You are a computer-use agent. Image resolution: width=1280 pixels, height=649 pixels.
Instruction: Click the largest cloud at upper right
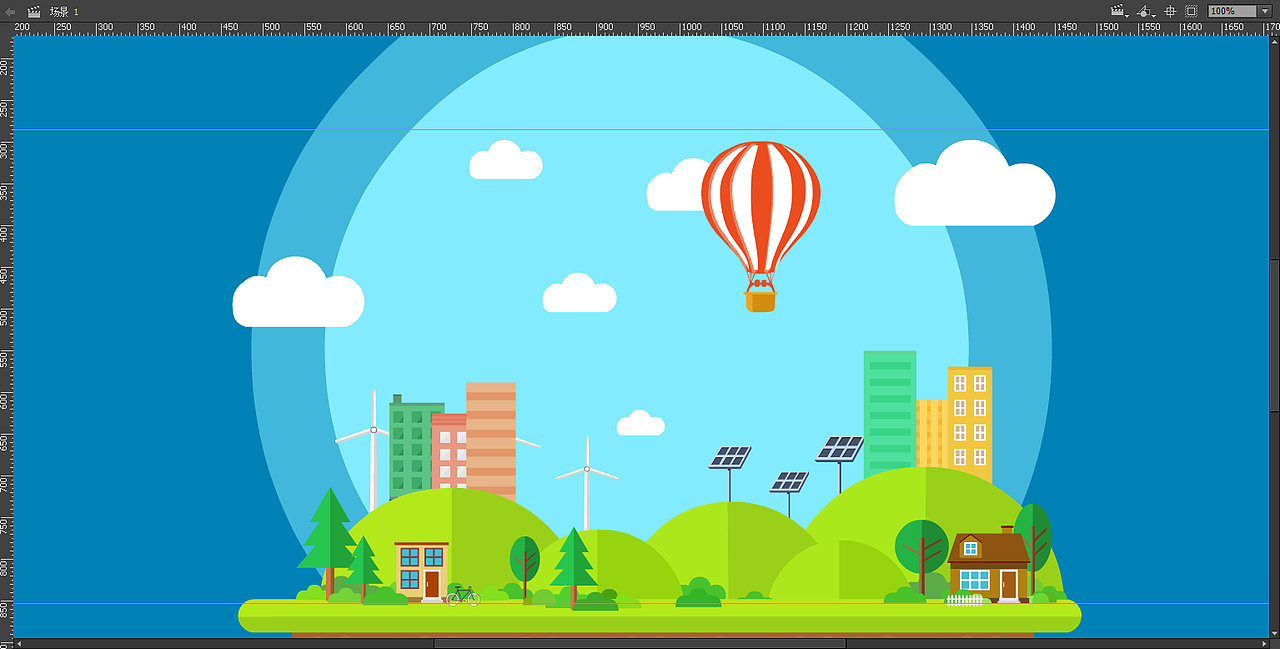975,184
